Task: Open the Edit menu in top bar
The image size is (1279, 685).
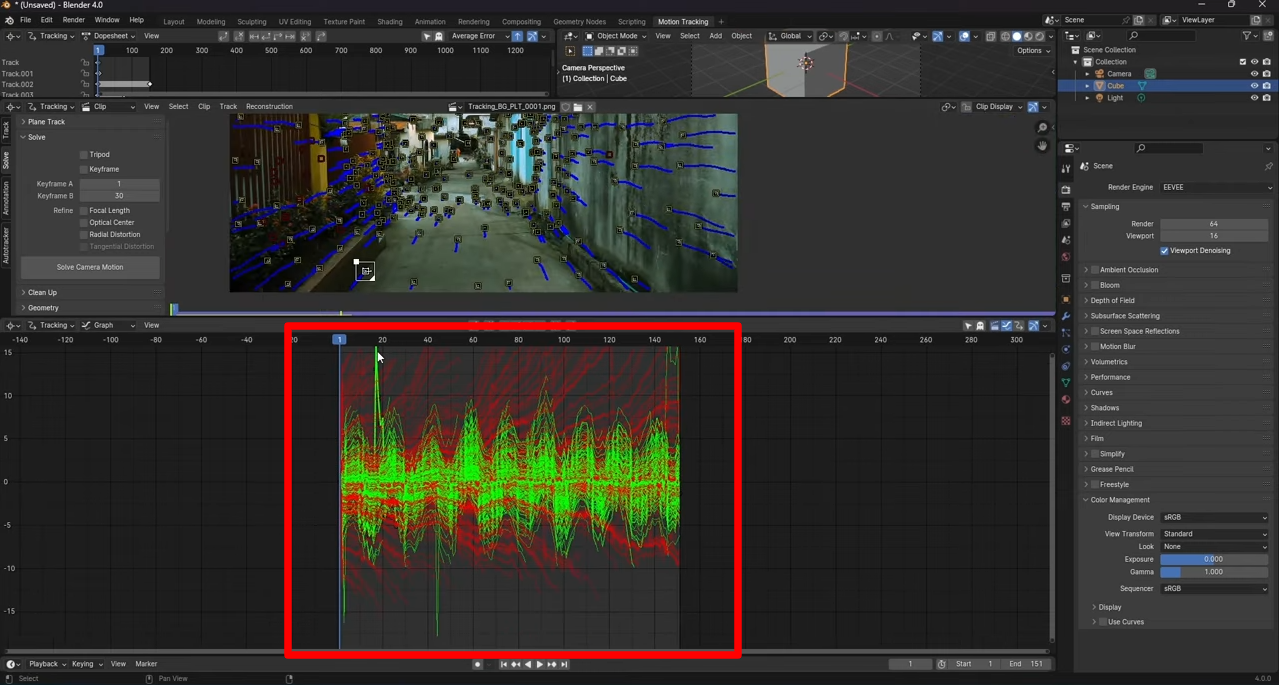Action: click(x=47, y=20)
